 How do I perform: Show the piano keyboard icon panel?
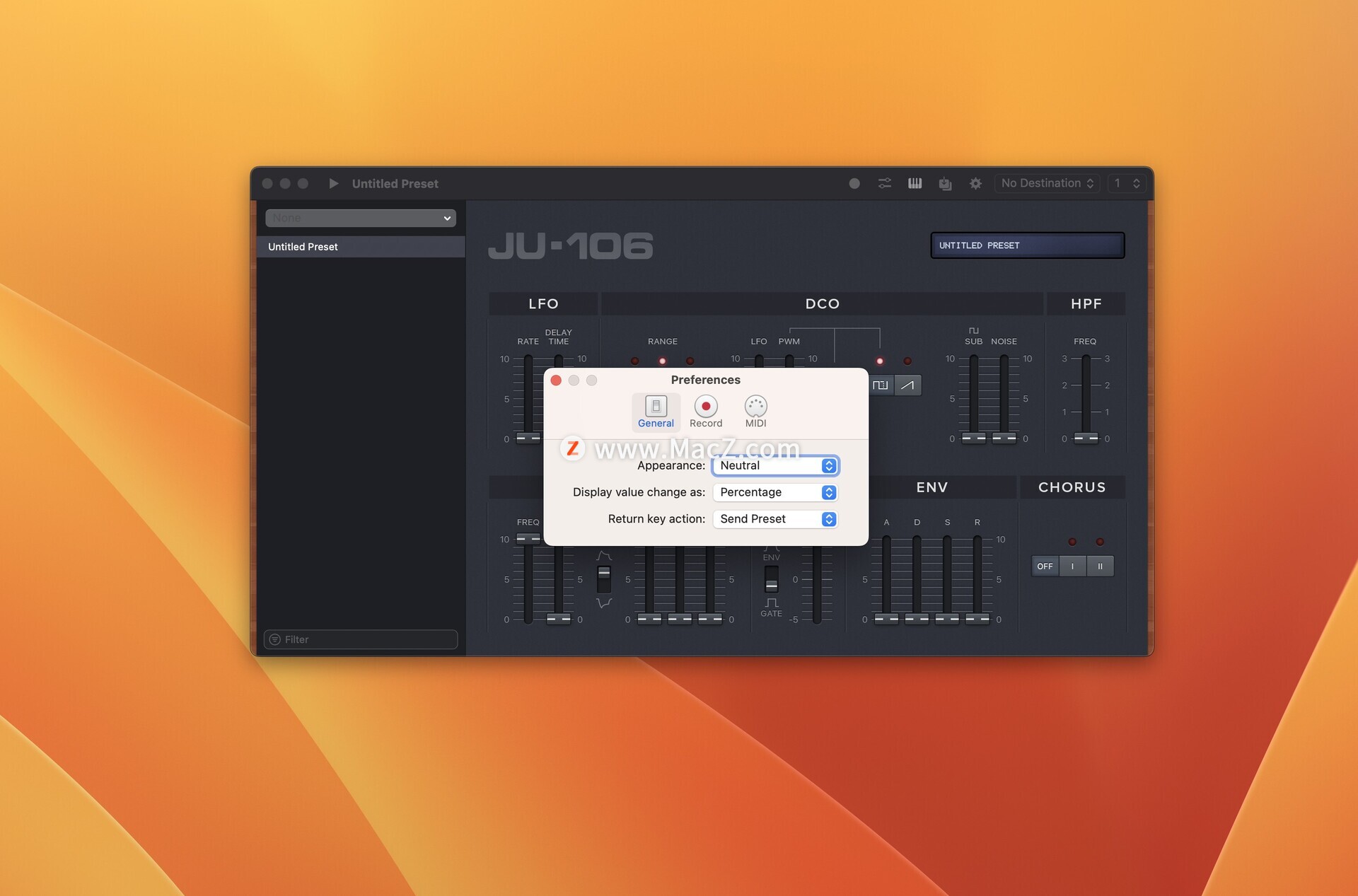click(915, 184)
